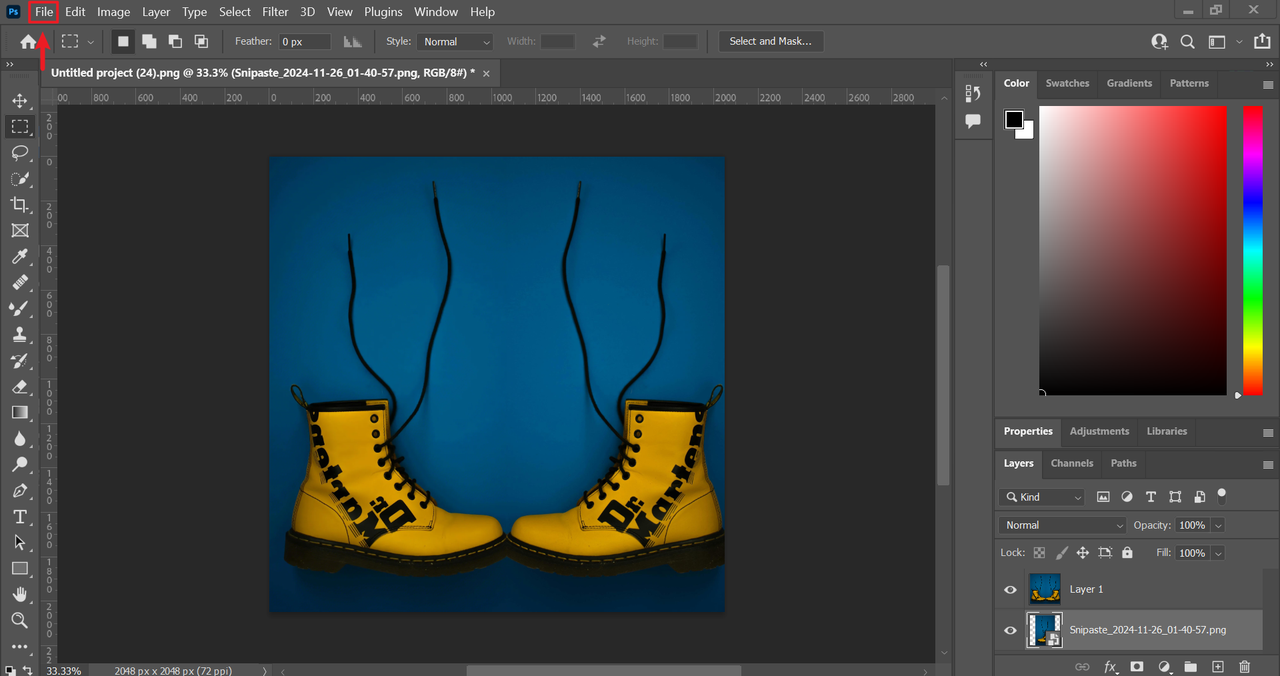Toggle lock transparent pixels
1280x676 pixels.
tap(1039, 552)
